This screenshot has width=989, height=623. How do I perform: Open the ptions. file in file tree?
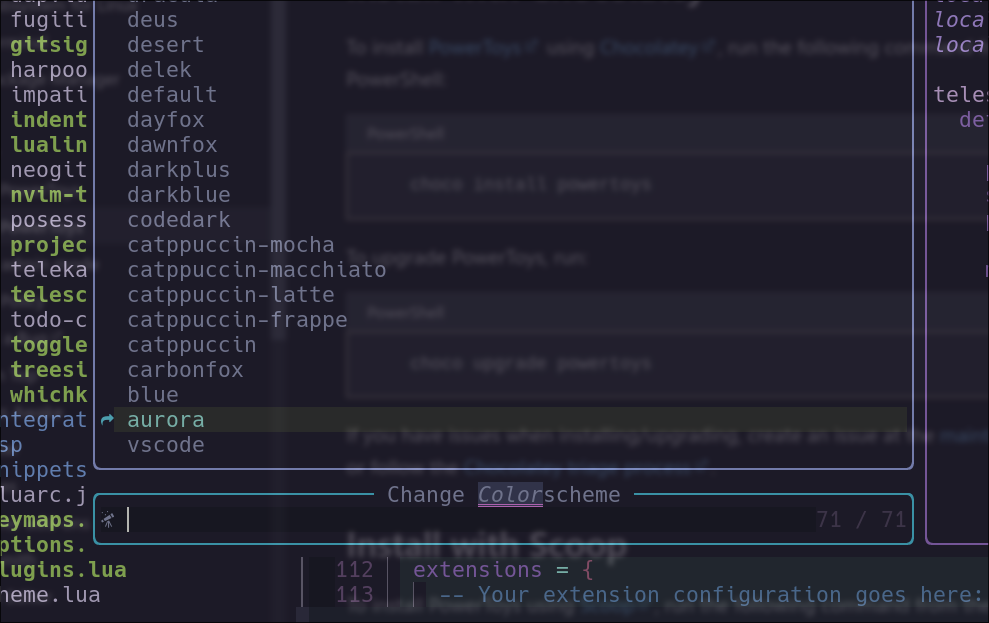(x=43, y=545)
